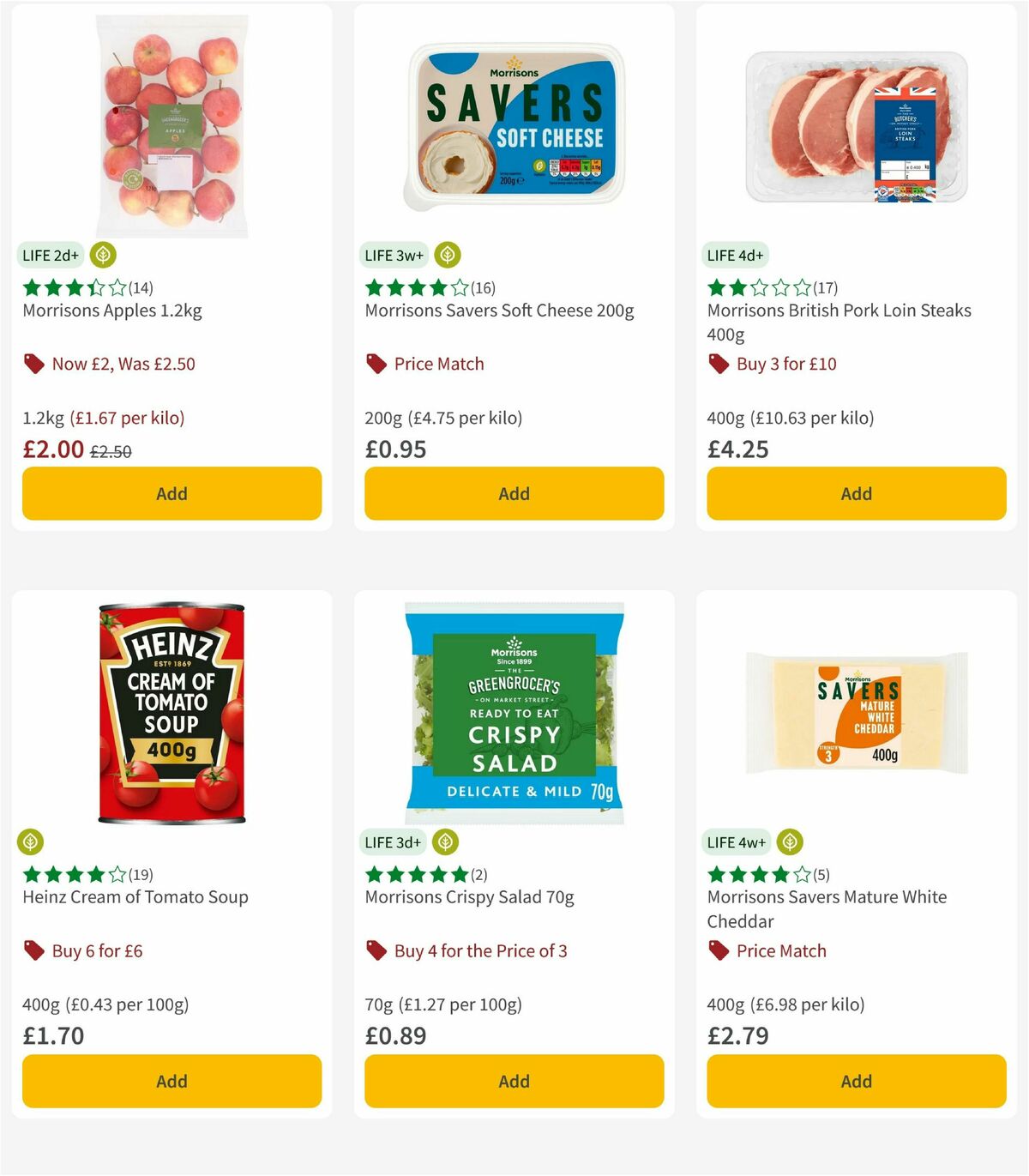The width and height of the screenshot is (1029, 1176).
Task: Add Morrisons Savers Soft Cheese to basket
Action: pos(513,493)
